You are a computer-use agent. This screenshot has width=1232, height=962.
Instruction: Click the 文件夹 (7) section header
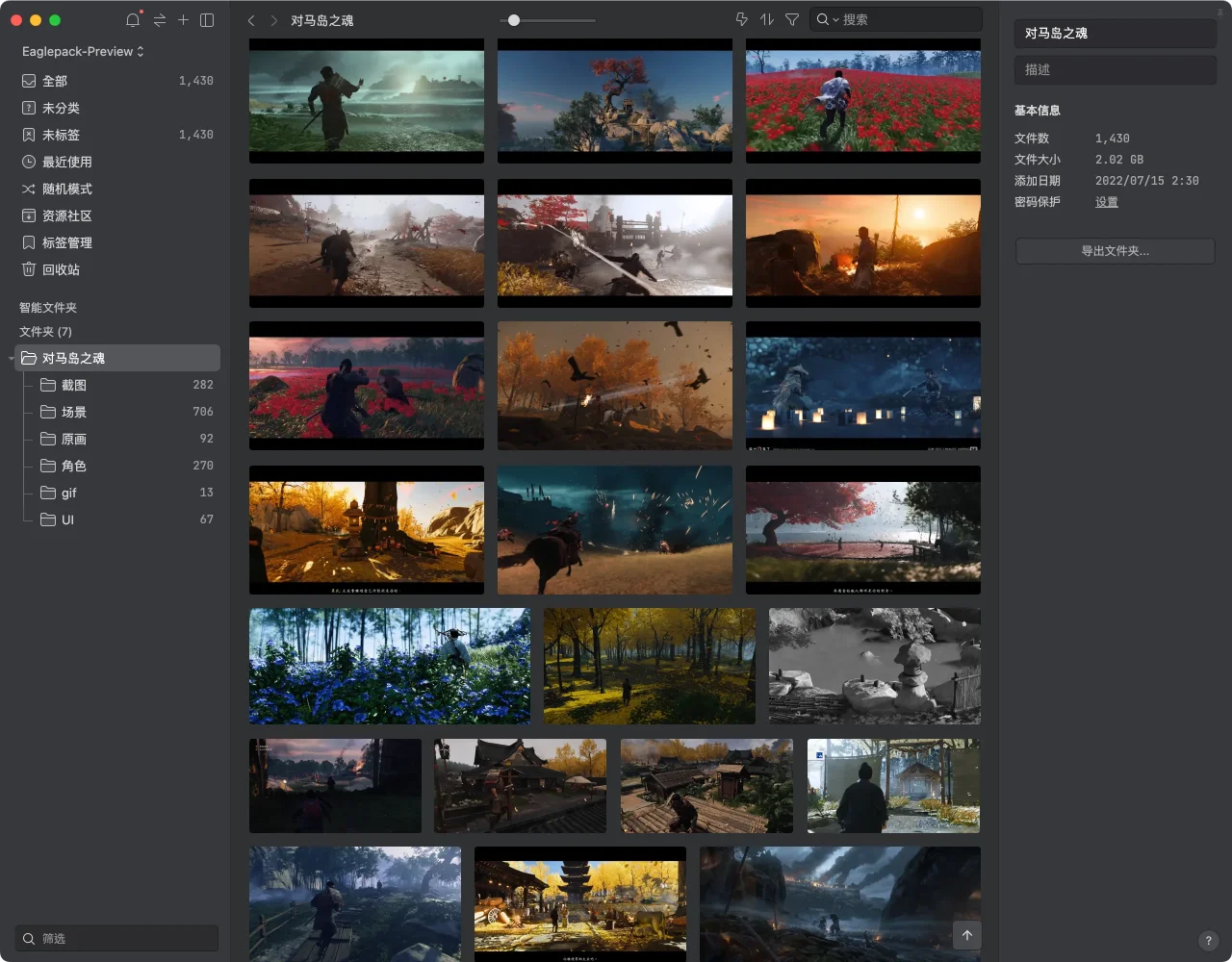coord(45,332)
